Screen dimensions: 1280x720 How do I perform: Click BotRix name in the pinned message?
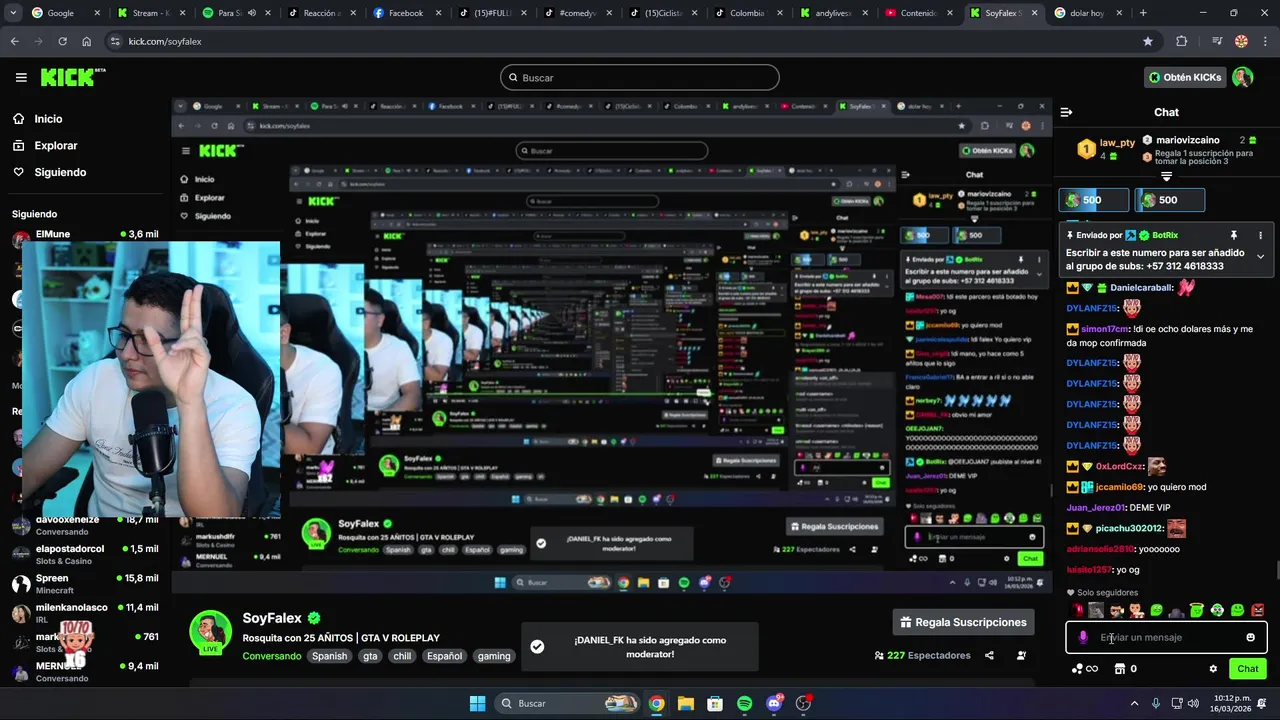(1165, 235)
